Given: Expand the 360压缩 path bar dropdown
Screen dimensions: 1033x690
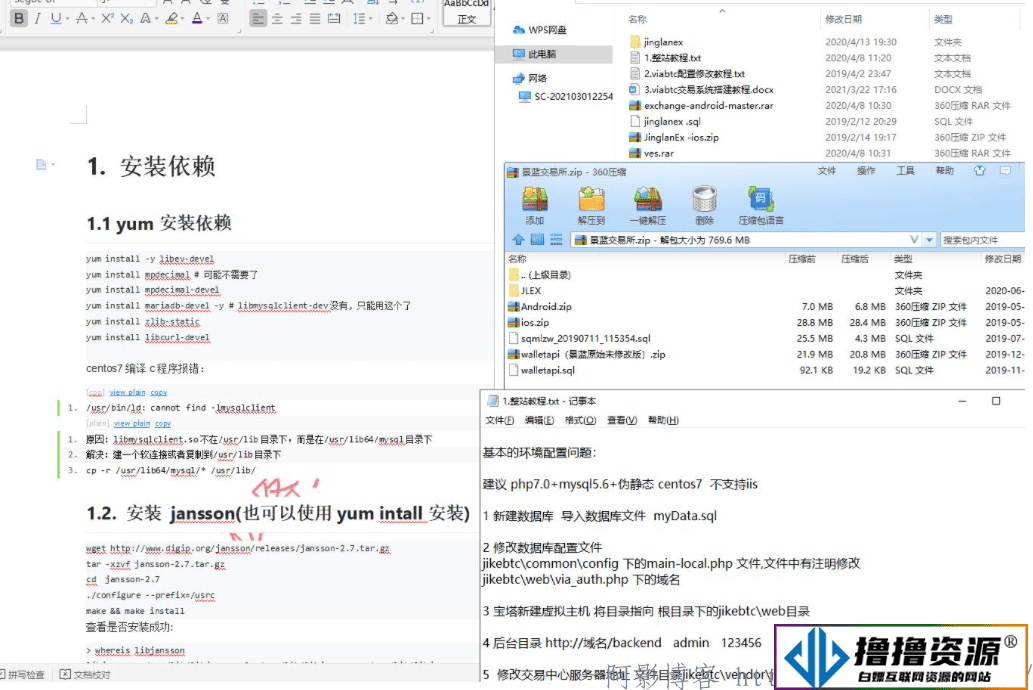Looking at the screenshot, I should [x=929, y=240].
